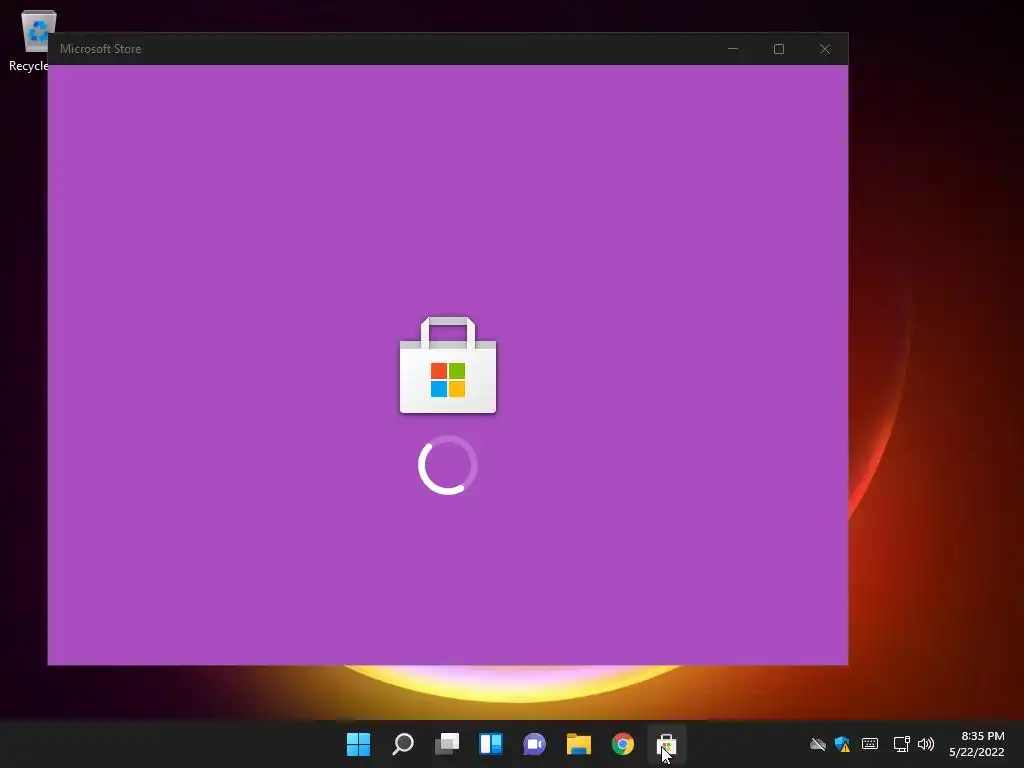Open Windows Security tray icon
This screenshot has width=1024, height=768.
(842, 744)
